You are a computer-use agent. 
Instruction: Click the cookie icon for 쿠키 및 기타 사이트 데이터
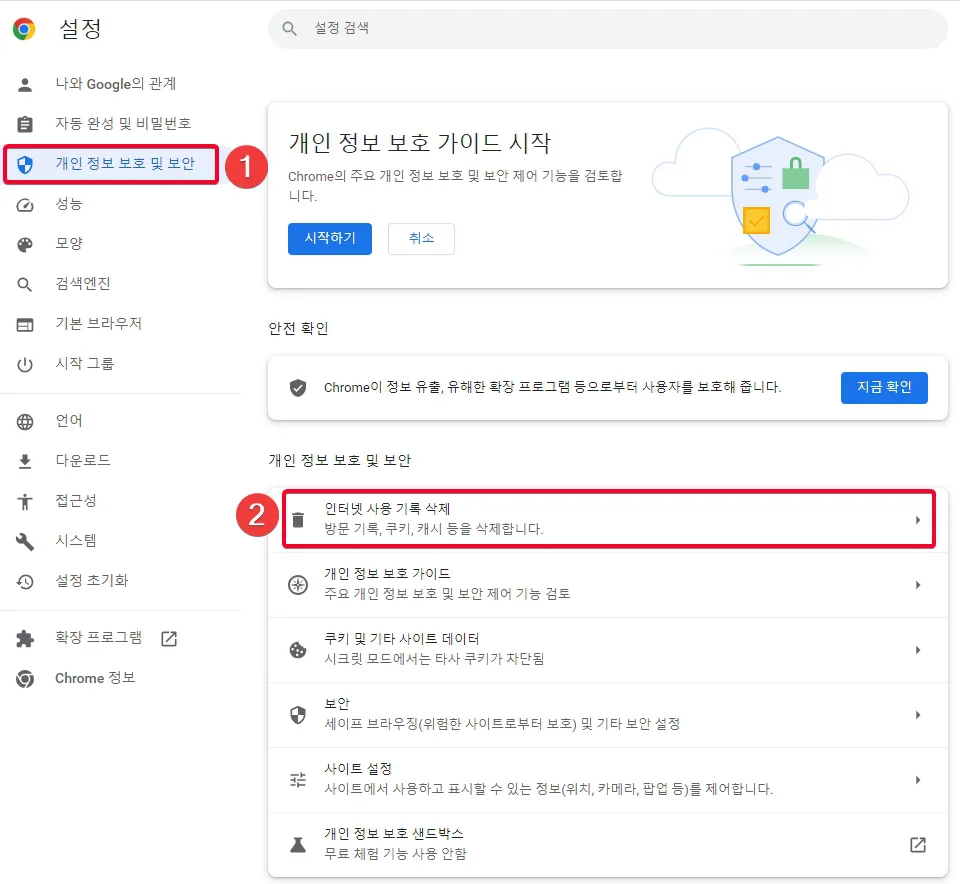click(298, 650)
